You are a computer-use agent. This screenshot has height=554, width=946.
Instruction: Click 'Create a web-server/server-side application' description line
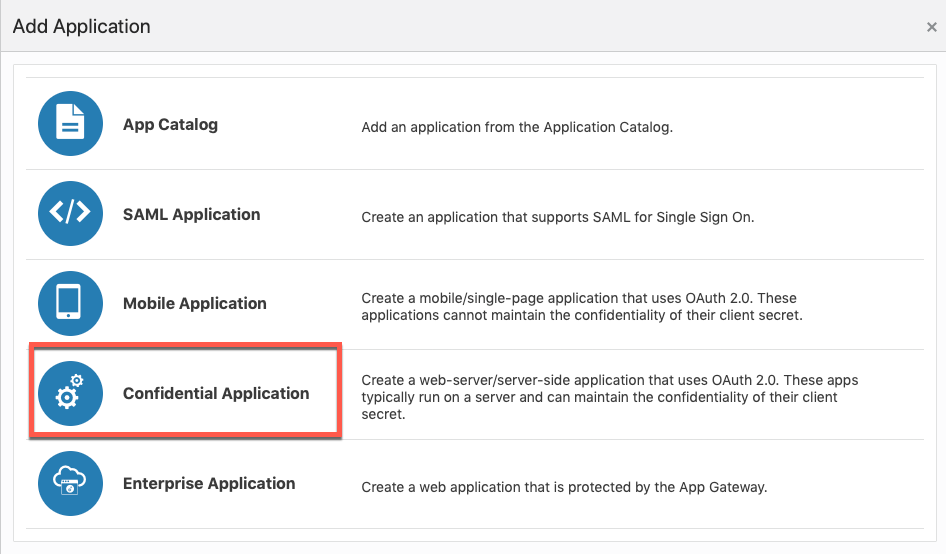(x=609, y=380)
